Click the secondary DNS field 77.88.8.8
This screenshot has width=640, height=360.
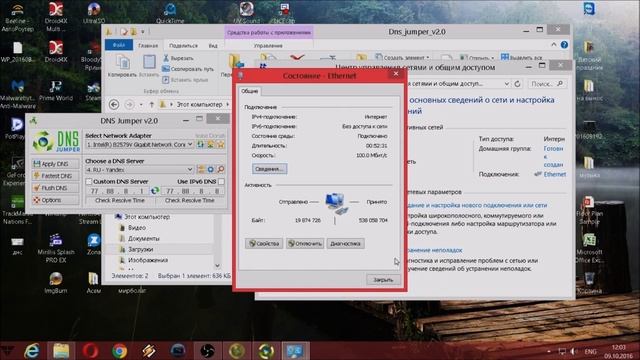coord(193,191)
